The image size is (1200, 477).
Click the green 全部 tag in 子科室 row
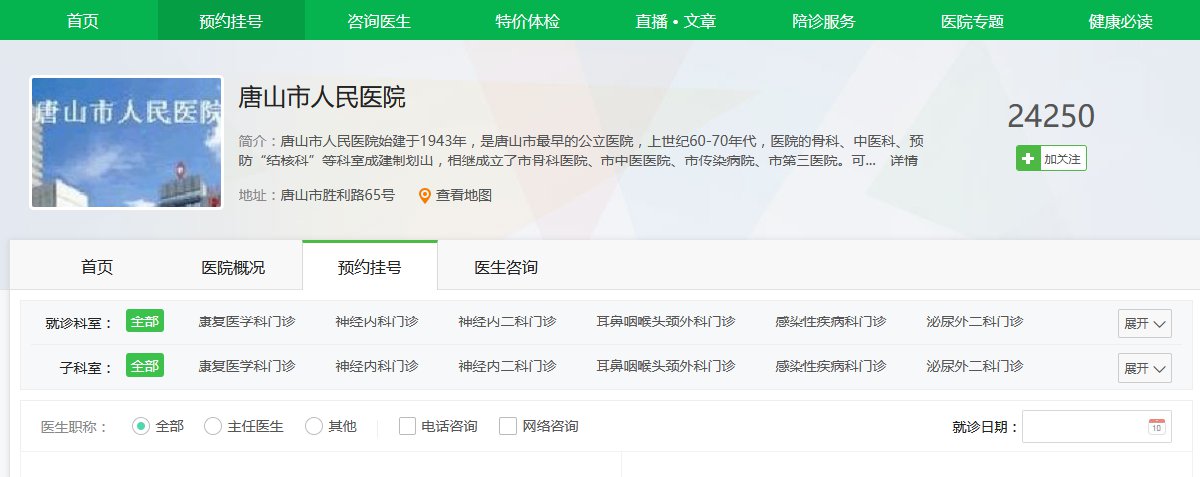145,366
